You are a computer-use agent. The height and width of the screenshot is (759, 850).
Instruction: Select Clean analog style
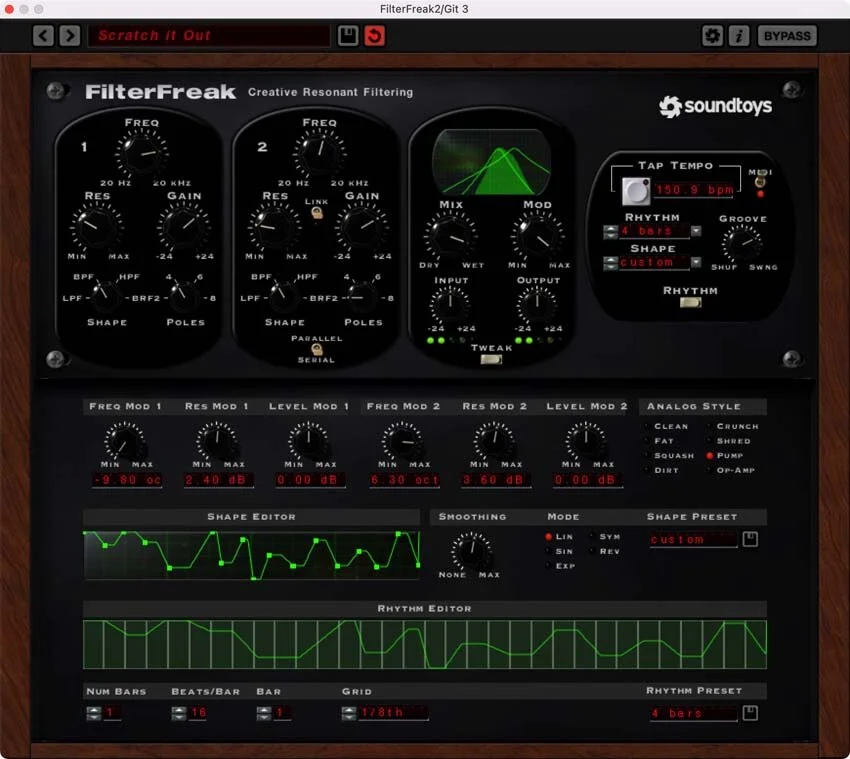tap(667, 427)
